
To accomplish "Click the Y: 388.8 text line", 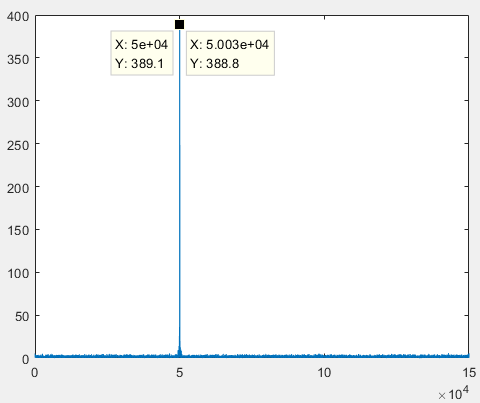I will point(215,63).
